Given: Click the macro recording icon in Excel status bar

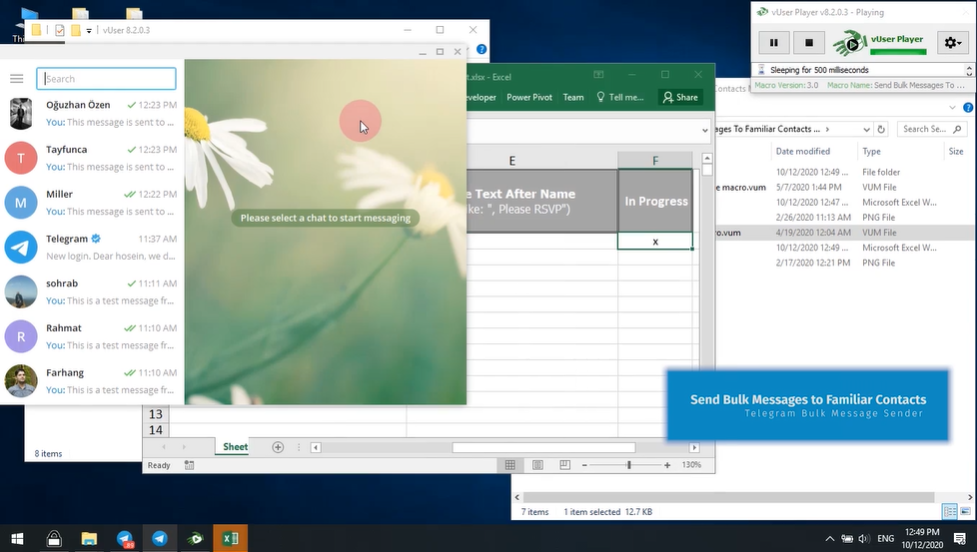Looking at the screenshot, I should coord(189,465).
